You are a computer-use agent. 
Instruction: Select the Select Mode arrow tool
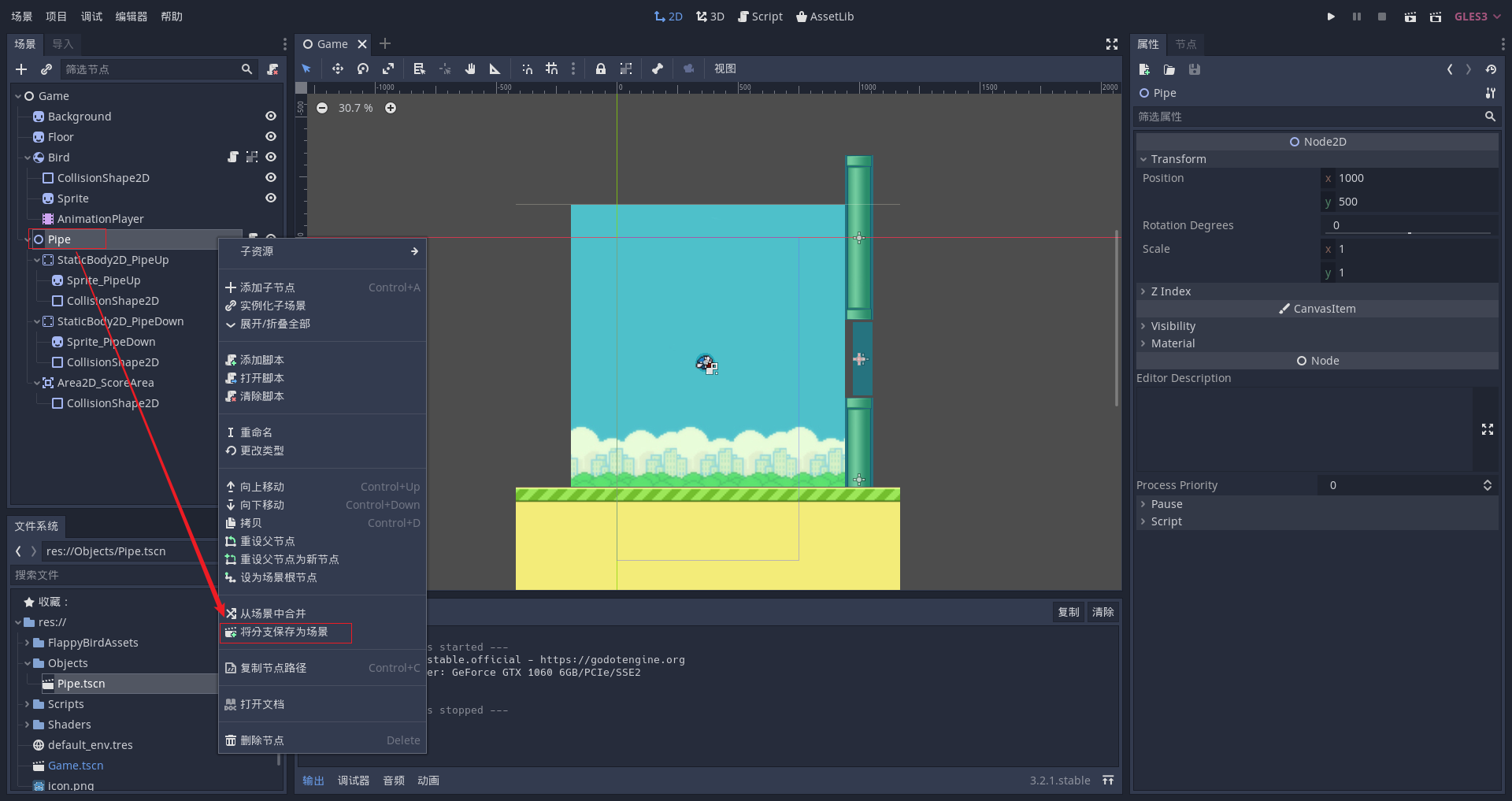click(x=306, y=69)
